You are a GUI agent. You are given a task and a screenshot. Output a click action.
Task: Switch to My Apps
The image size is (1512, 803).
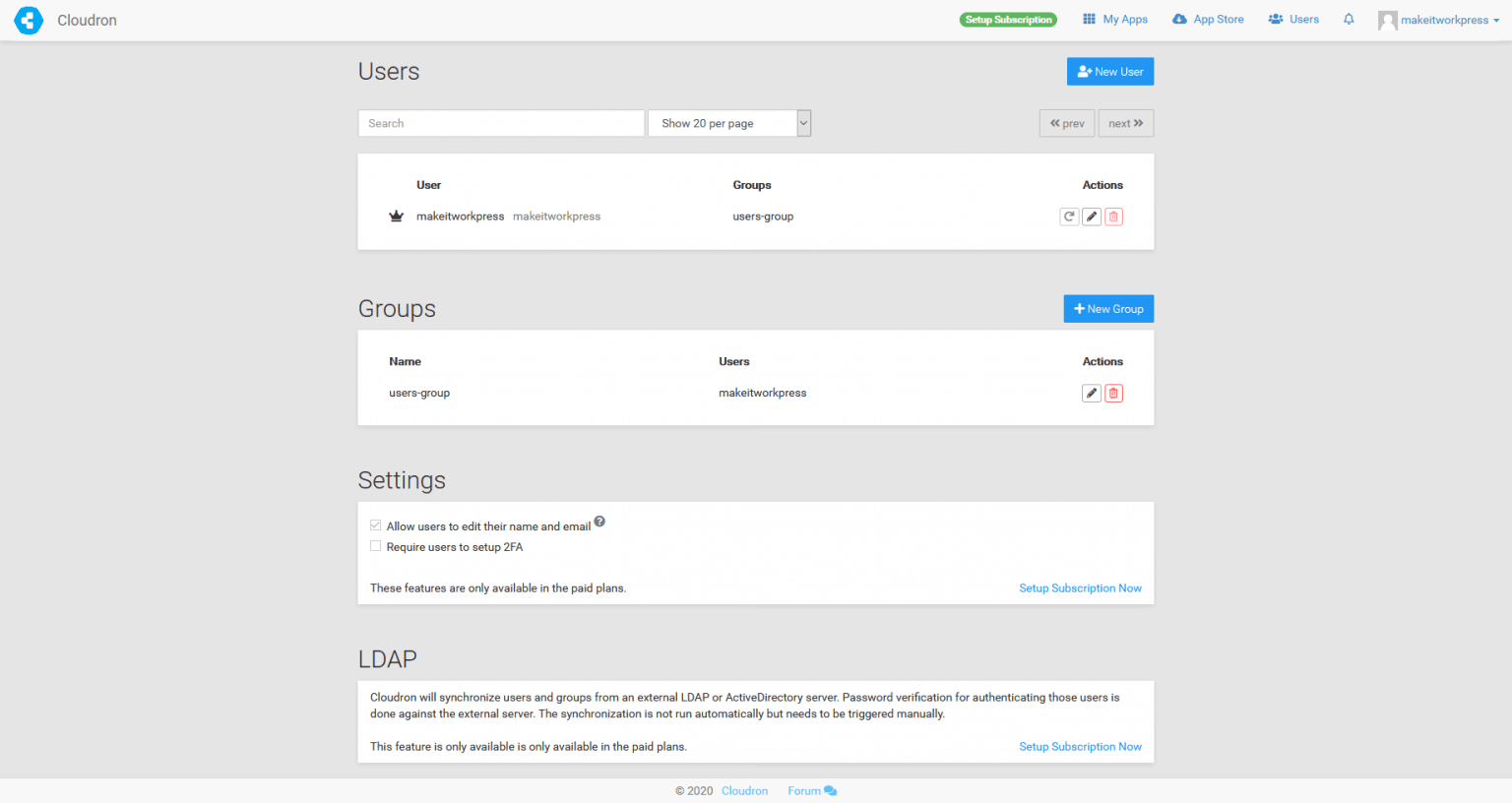[1113, 19]
